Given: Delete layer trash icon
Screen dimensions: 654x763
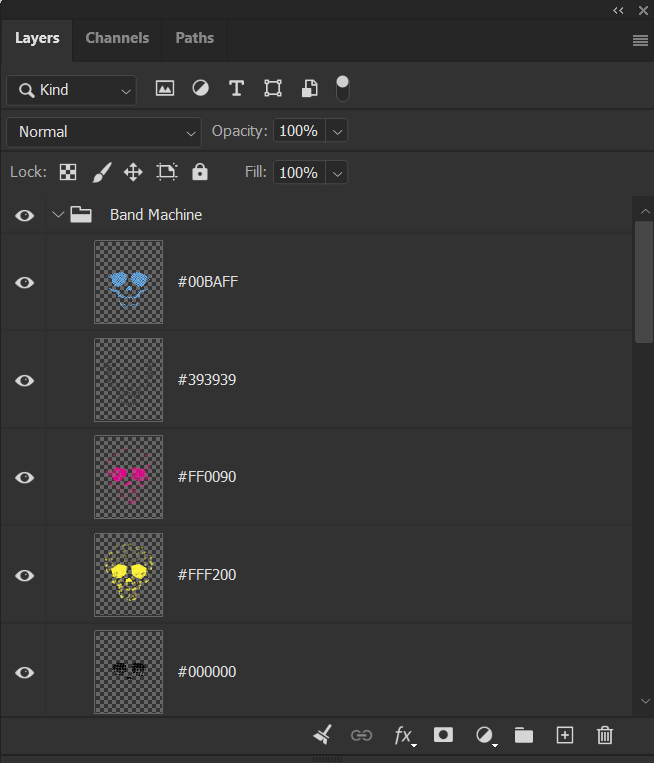Looking at the screenshot, I should [605, 735].
